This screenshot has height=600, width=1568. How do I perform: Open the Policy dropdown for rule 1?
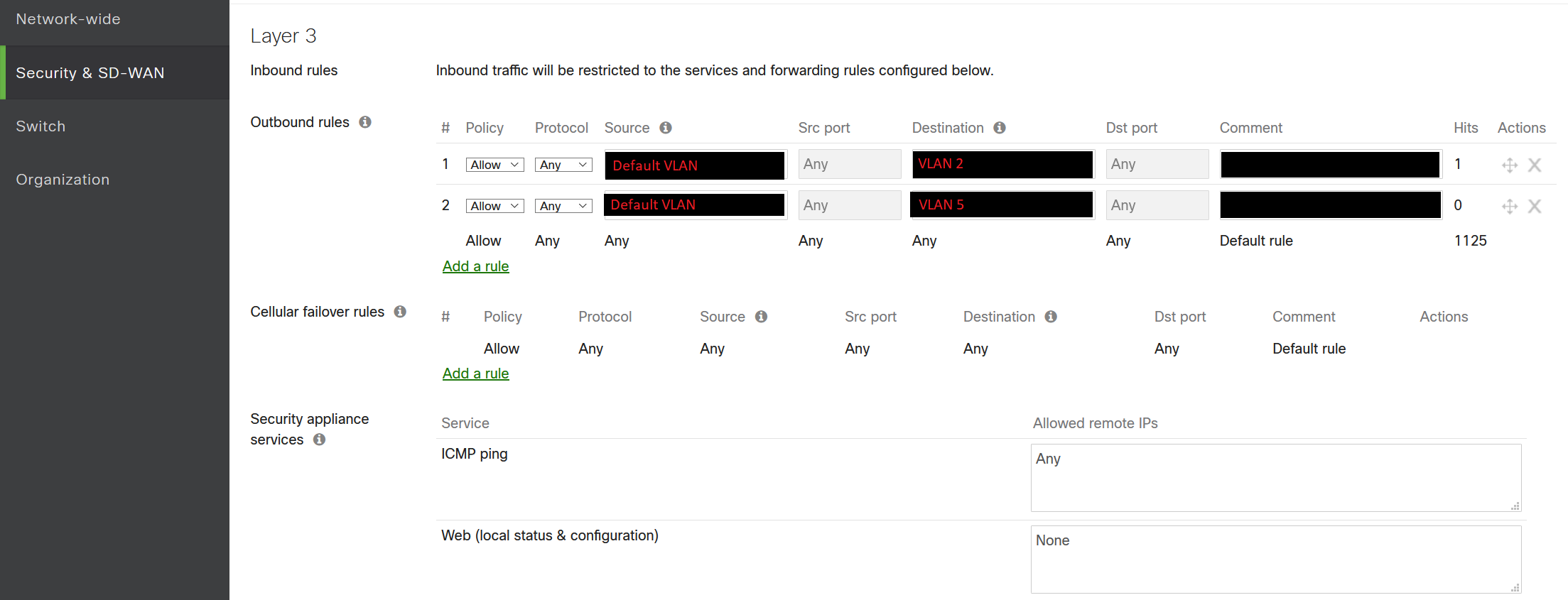click(494, 164)
